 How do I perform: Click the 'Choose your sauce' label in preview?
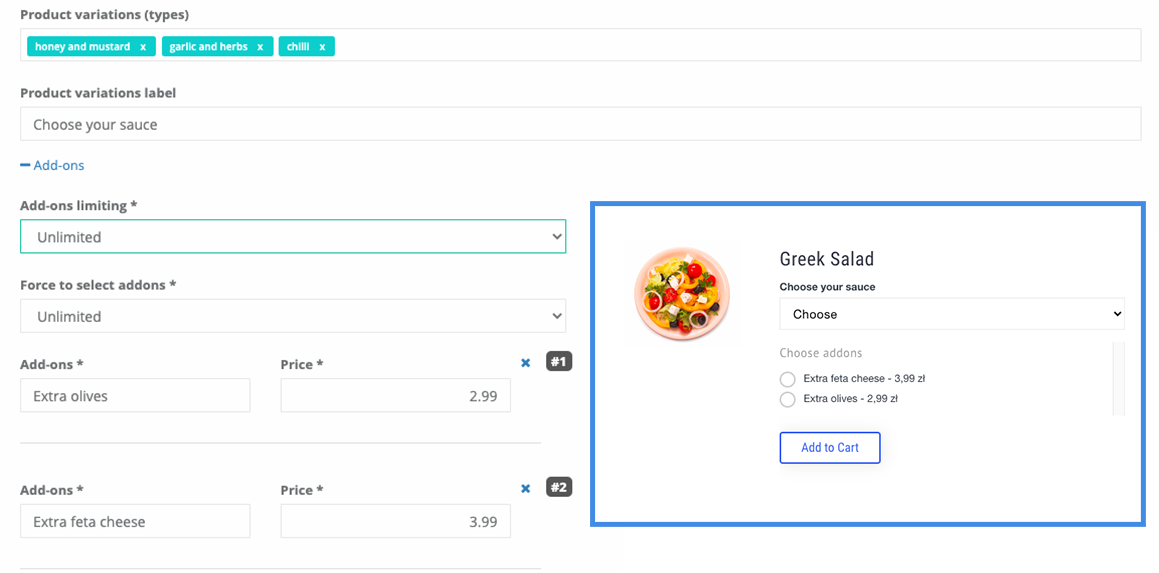pos(828,287)
